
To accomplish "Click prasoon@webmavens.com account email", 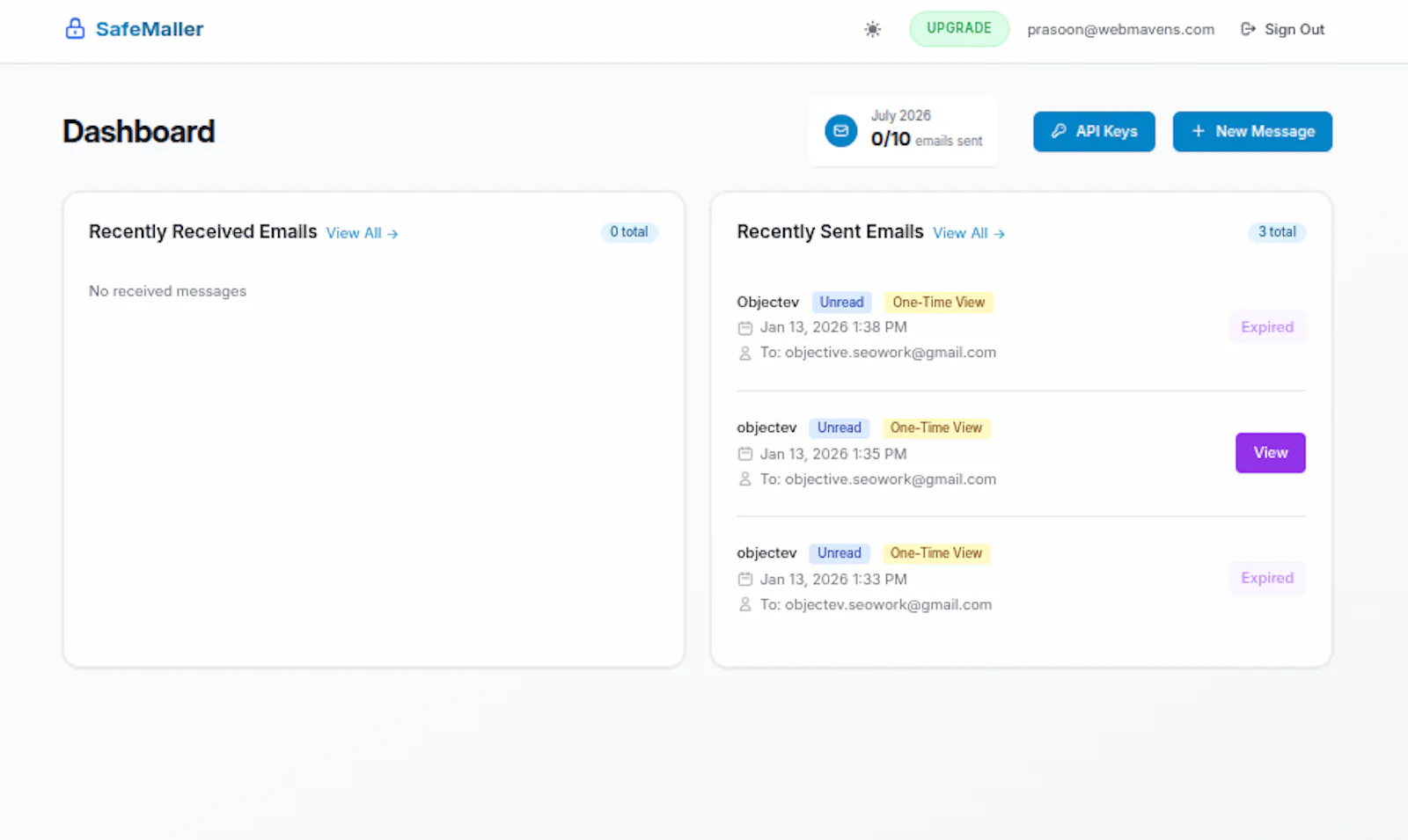I will 1120,29.
